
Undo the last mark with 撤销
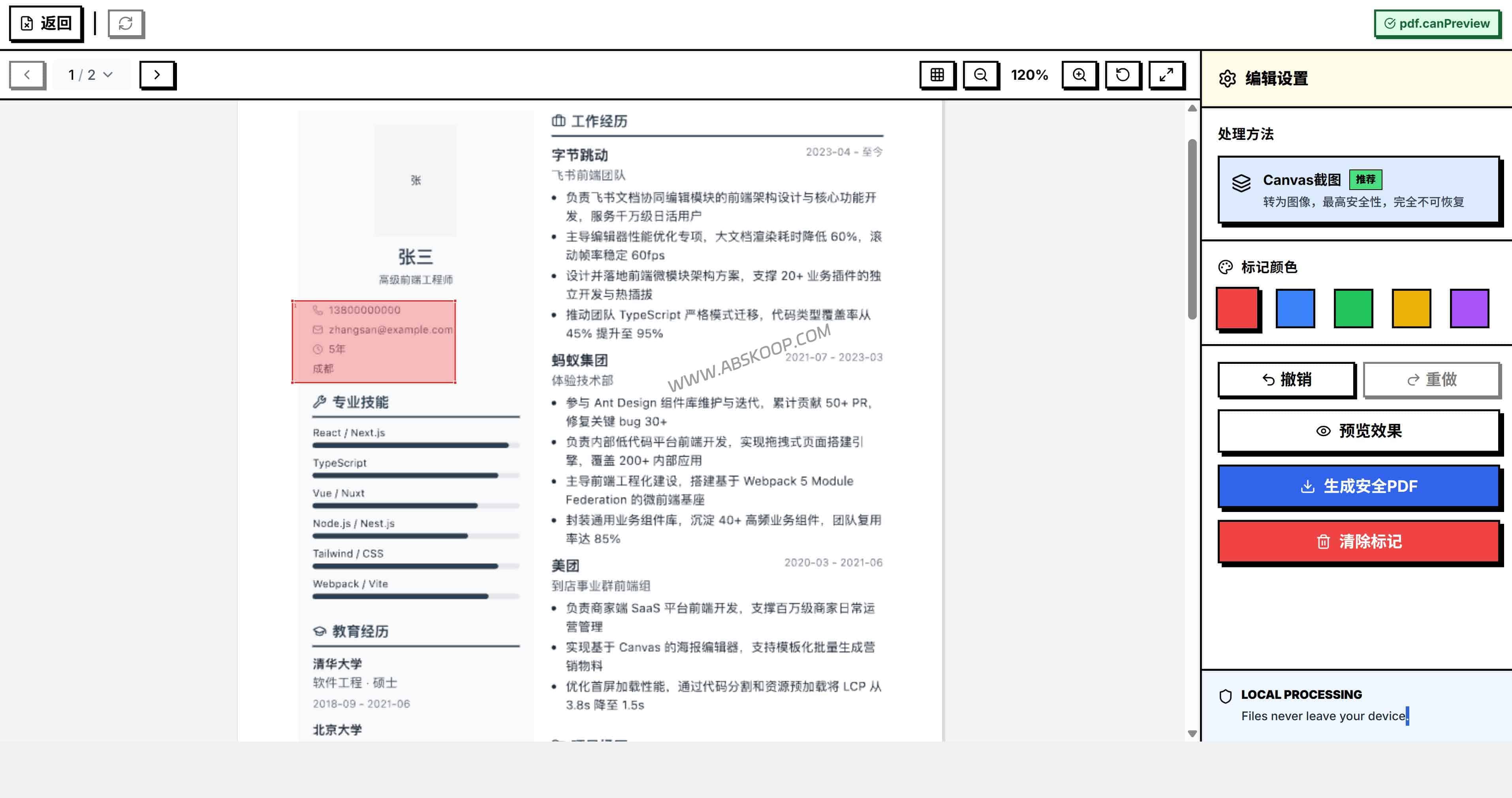(x=1286, y=379)
